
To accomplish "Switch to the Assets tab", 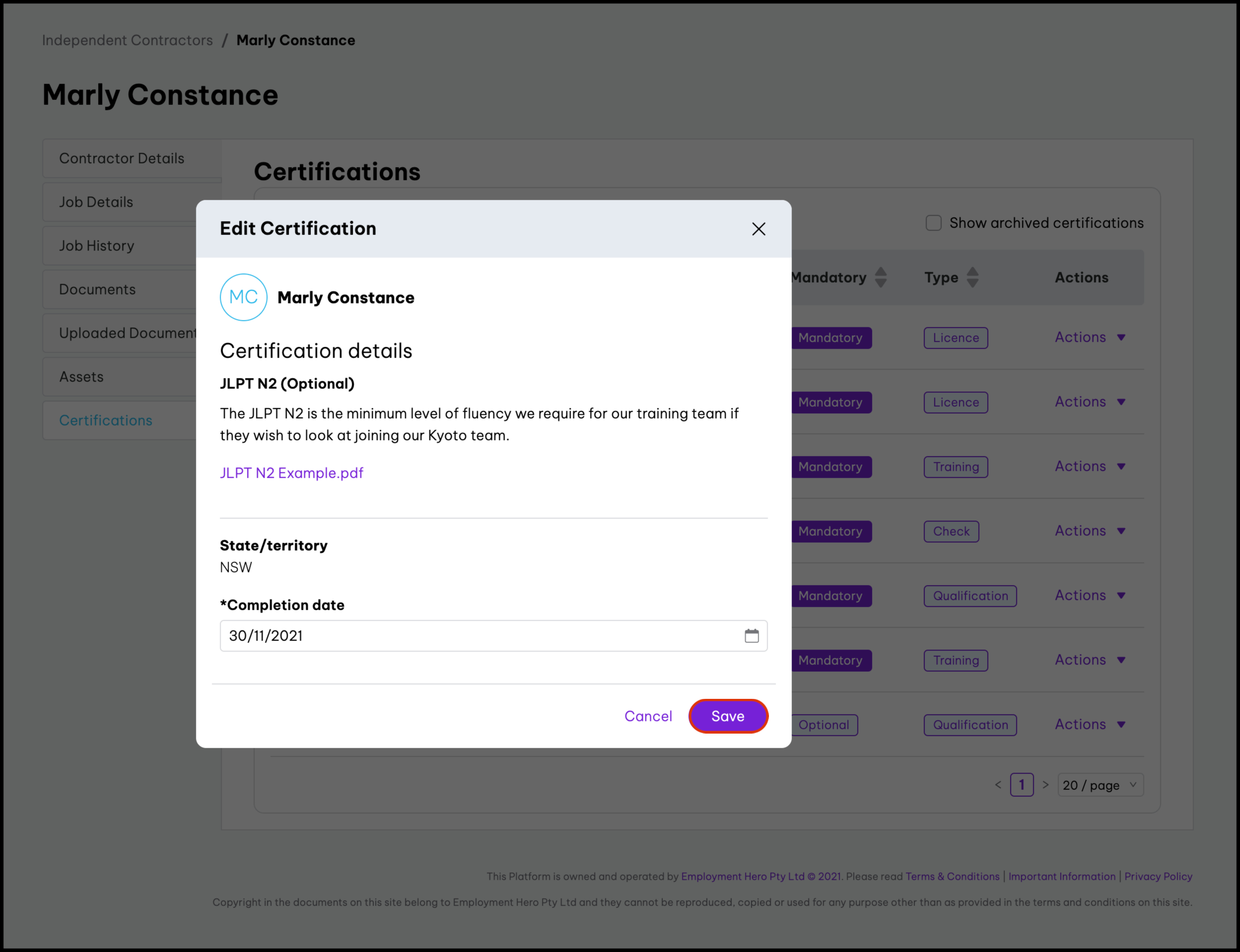I will (81, 377).
